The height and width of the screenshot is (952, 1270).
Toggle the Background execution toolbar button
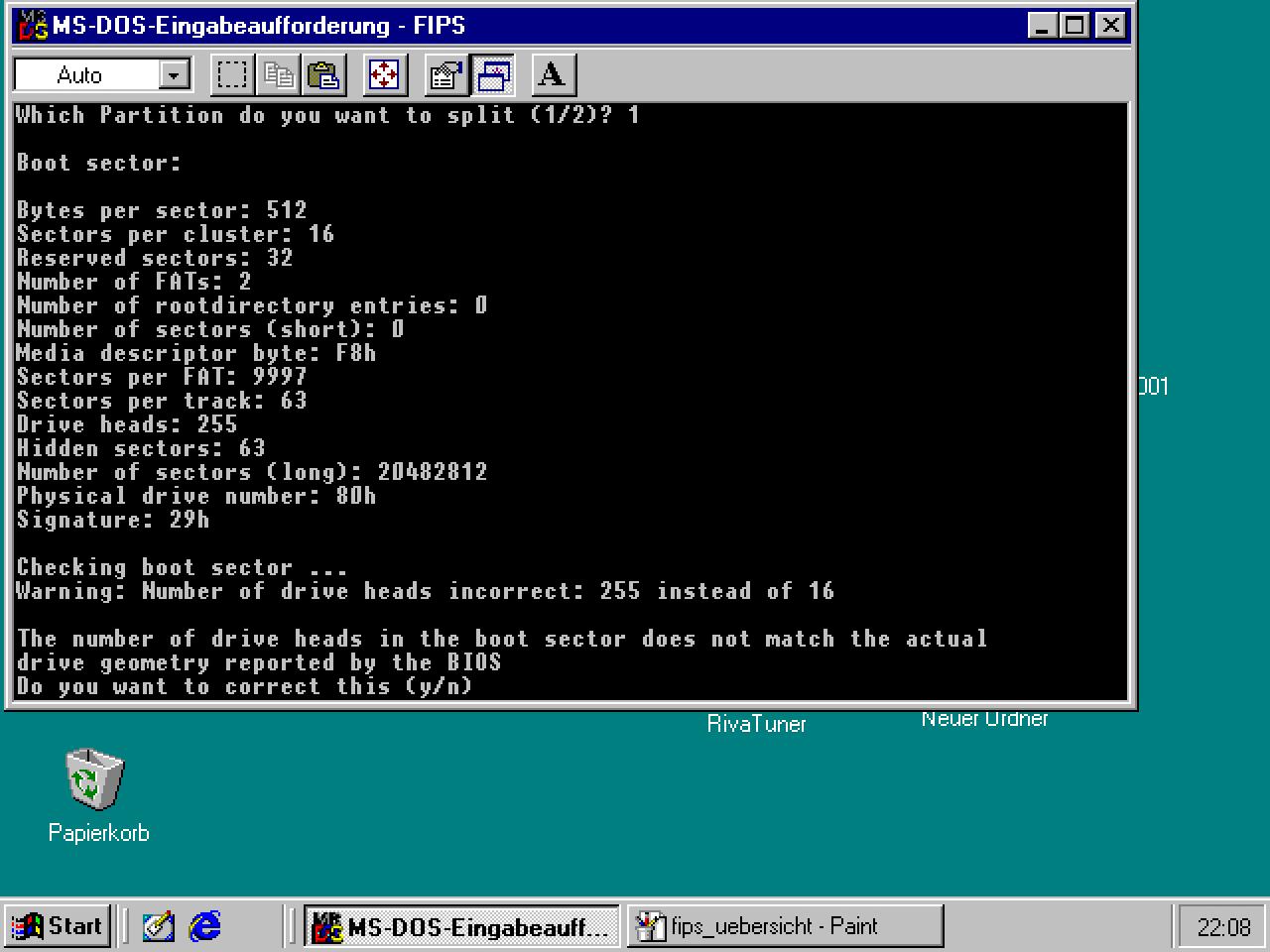point(492,75)
